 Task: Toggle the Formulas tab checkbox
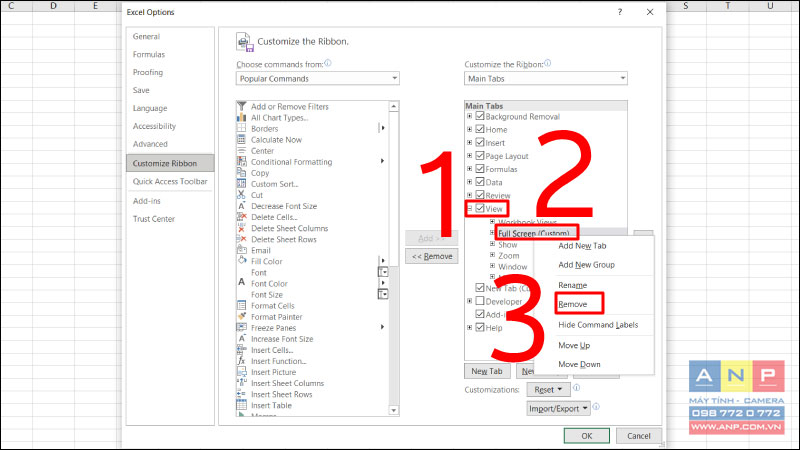pos(480,169)
